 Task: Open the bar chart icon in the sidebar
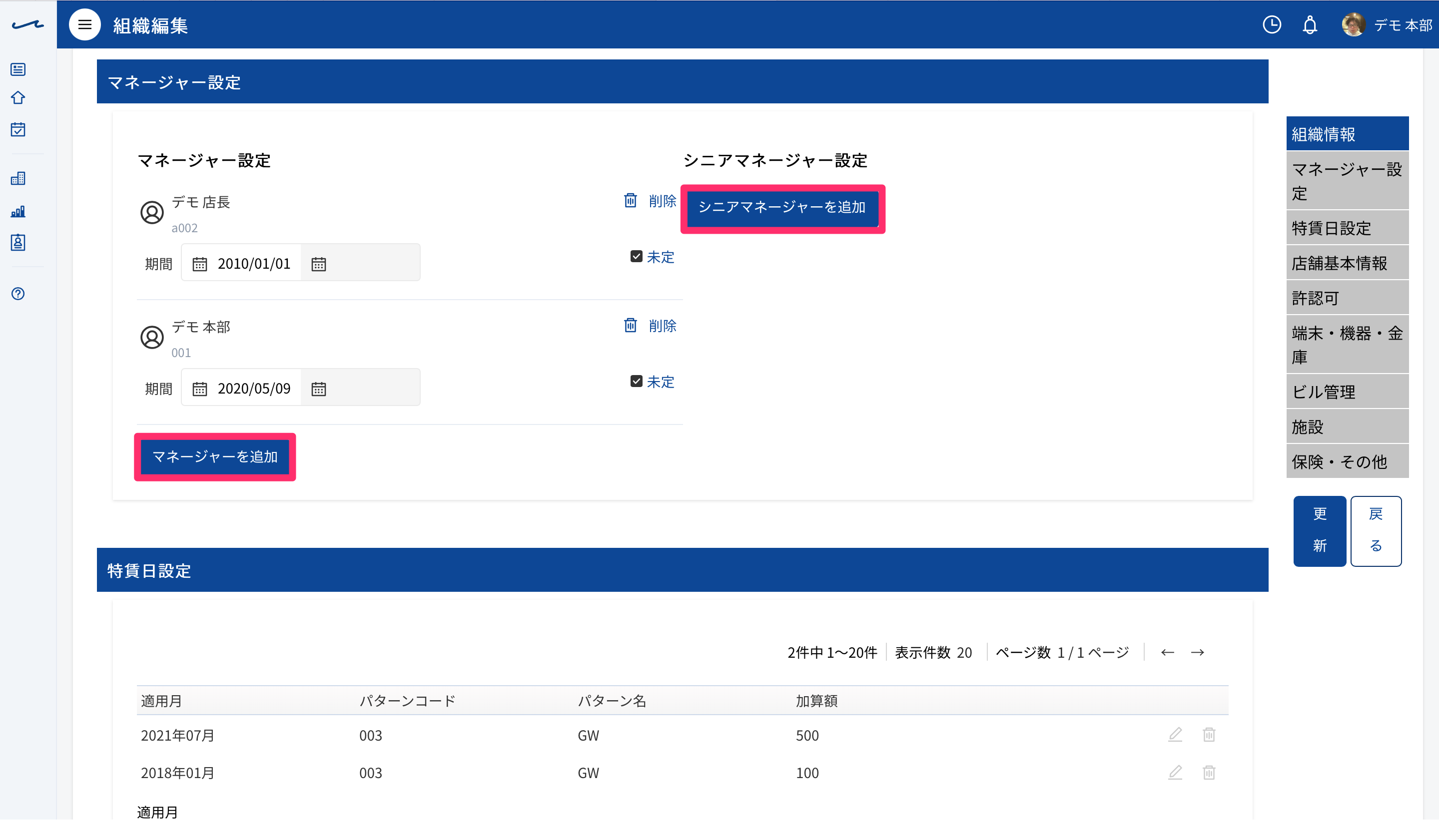click(18, 212)
